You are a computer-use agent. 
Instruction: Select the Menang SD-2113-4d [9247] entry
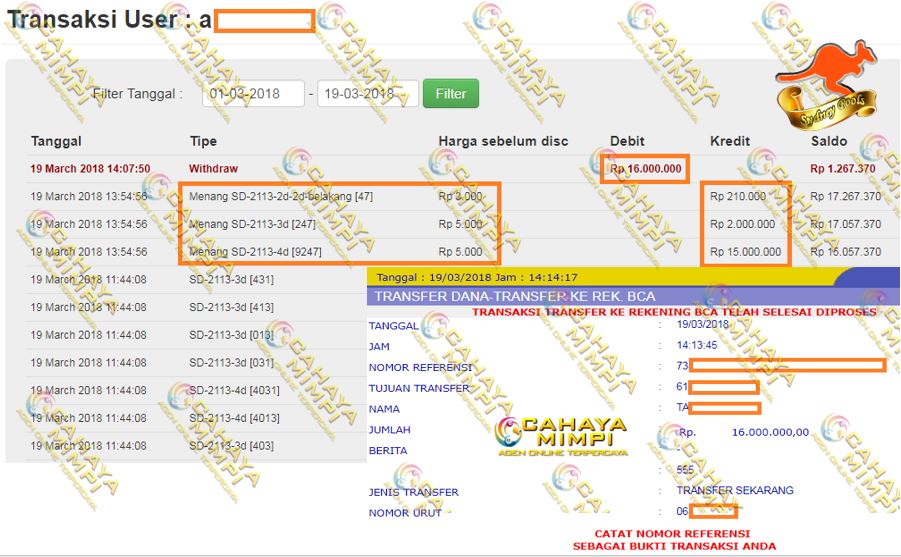(x=253, y=252)
